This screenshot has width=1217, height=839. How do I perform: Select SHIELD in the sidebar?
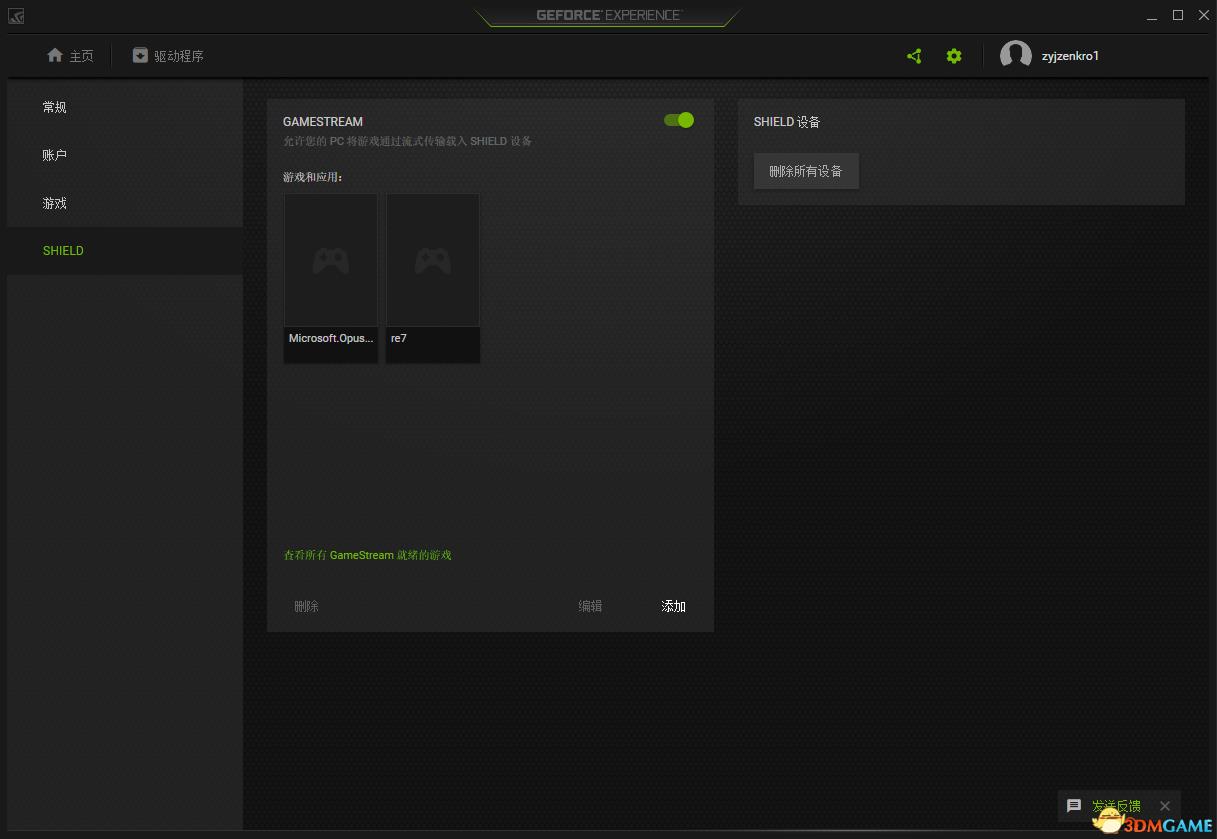tap(125, 251)
